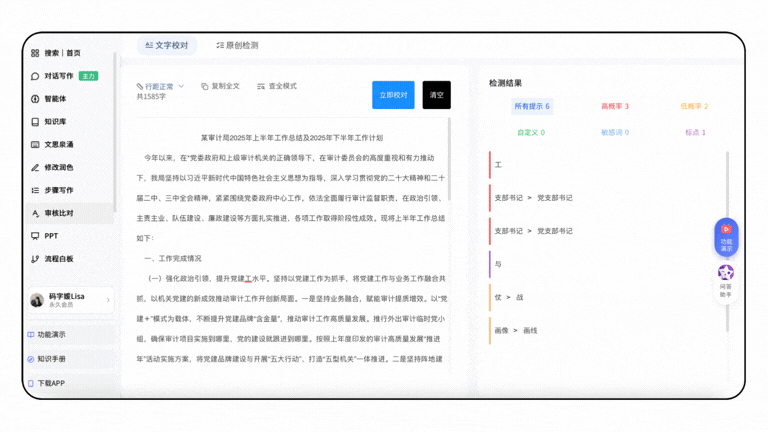Open the 流程白板 flowchart icon
The width and height of the screenshot is (768, 432).
click(x=35, y=259)
